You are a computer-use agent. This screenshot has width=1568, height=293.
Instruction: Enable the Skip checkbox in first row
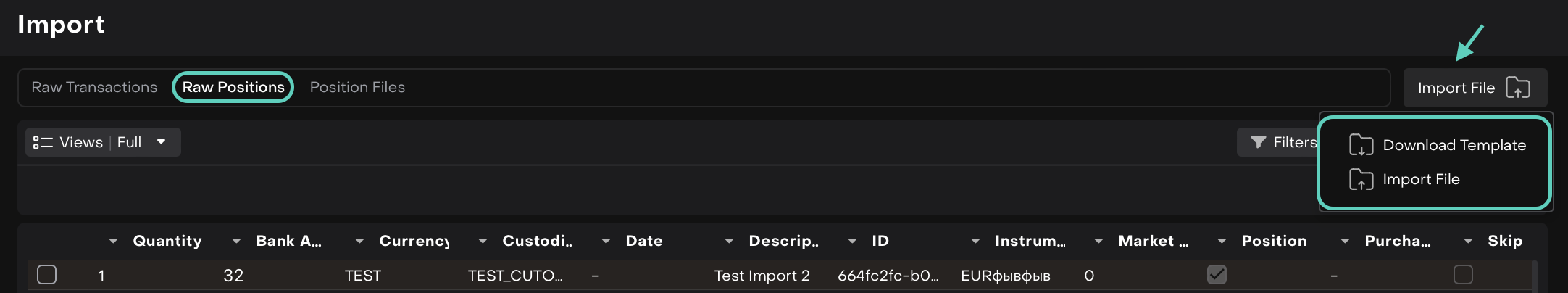pos(1463,275)
